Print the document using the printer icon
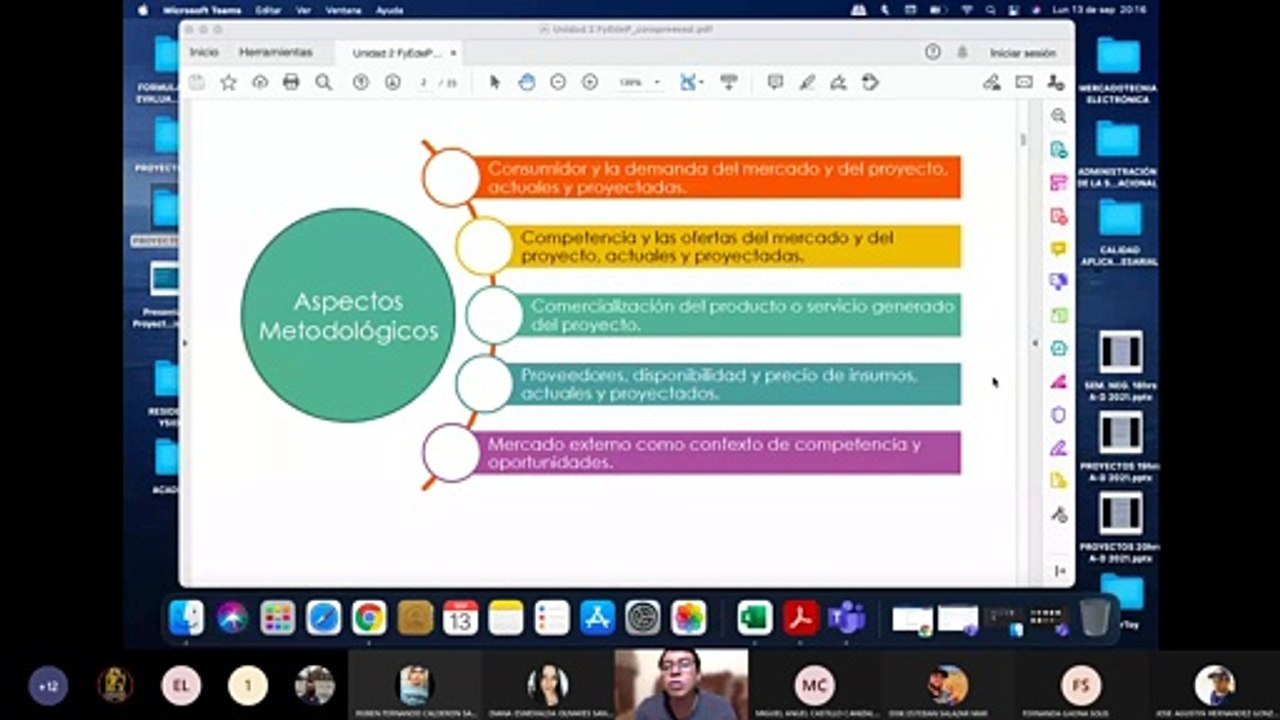The image size is (1280, 720). pyautogui.click(x=291, y=83)
